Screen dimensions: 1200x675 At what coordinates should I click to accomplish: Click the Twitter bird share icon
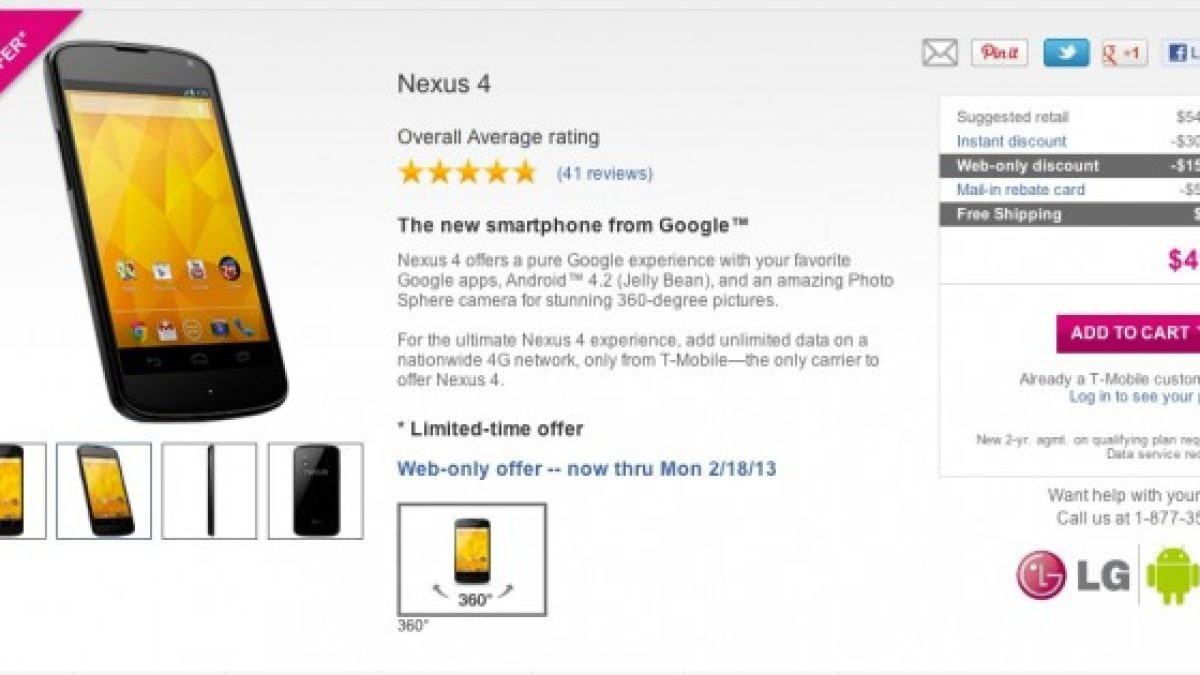pos(1066,53)
